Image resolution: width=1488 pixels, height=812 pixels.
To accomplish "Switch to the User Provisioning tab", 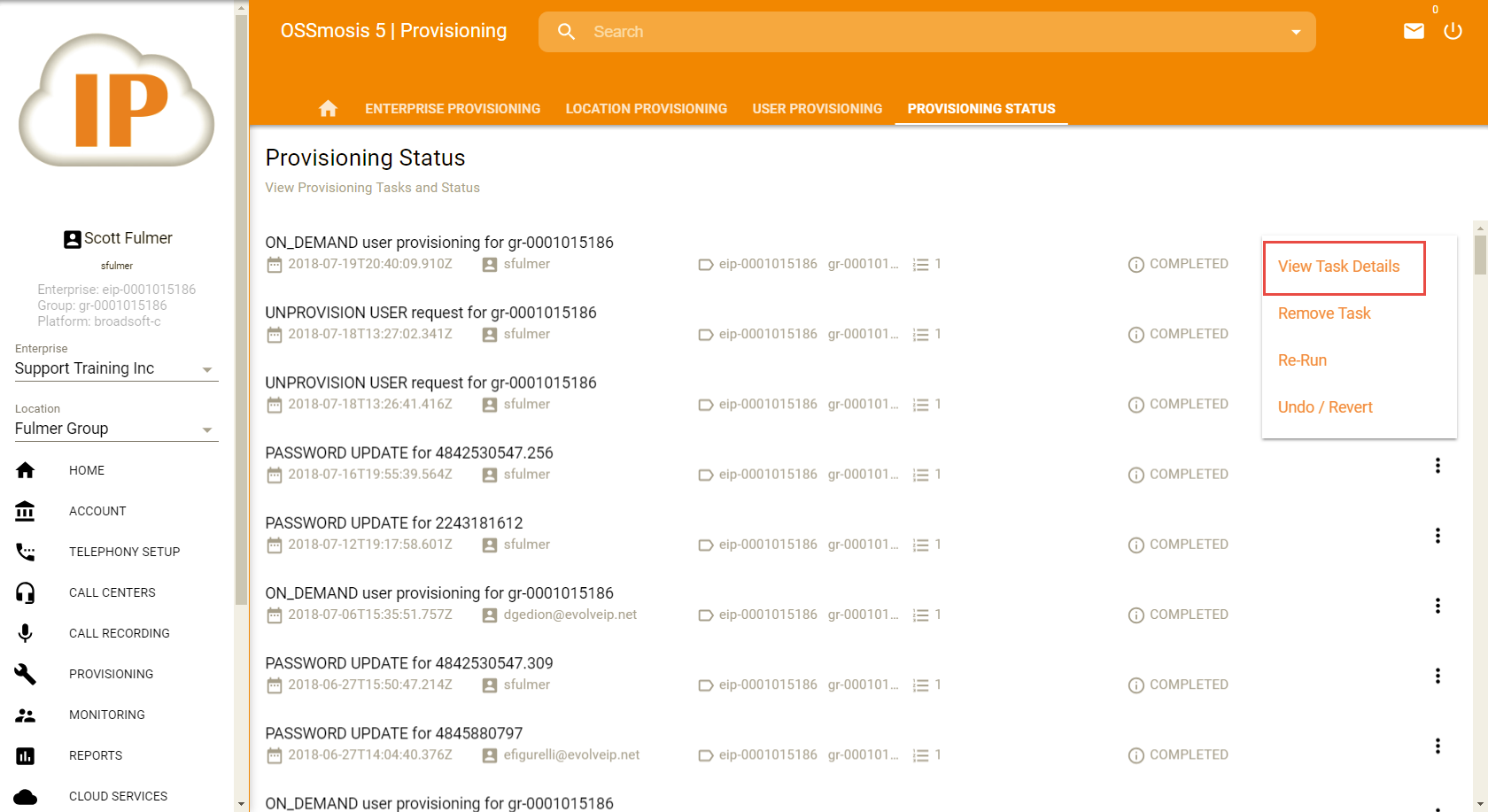I will click(x=817, y=109).
